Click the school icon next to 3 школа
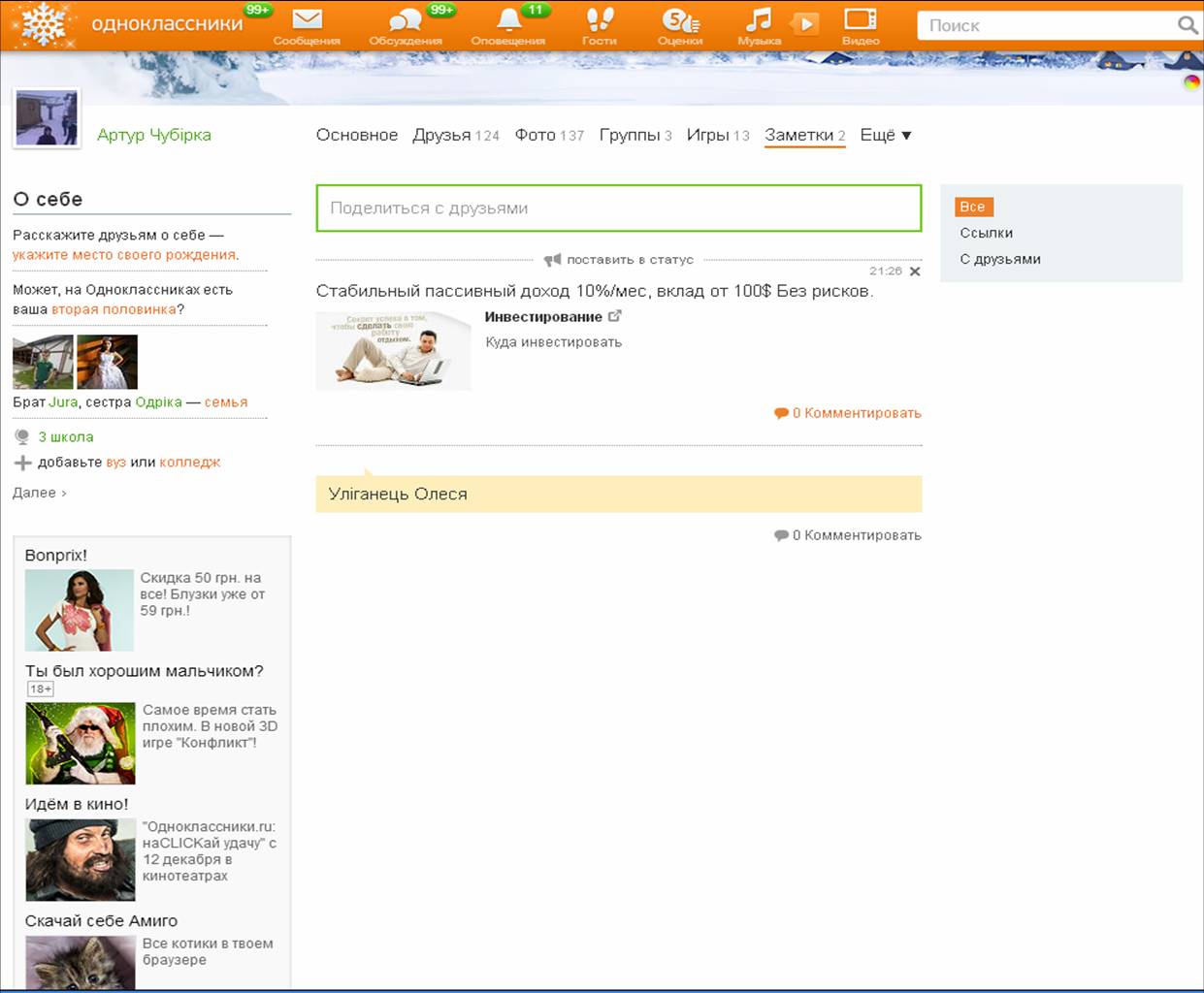The width and height of the screenshot is (1204, 993). [22, 437]
